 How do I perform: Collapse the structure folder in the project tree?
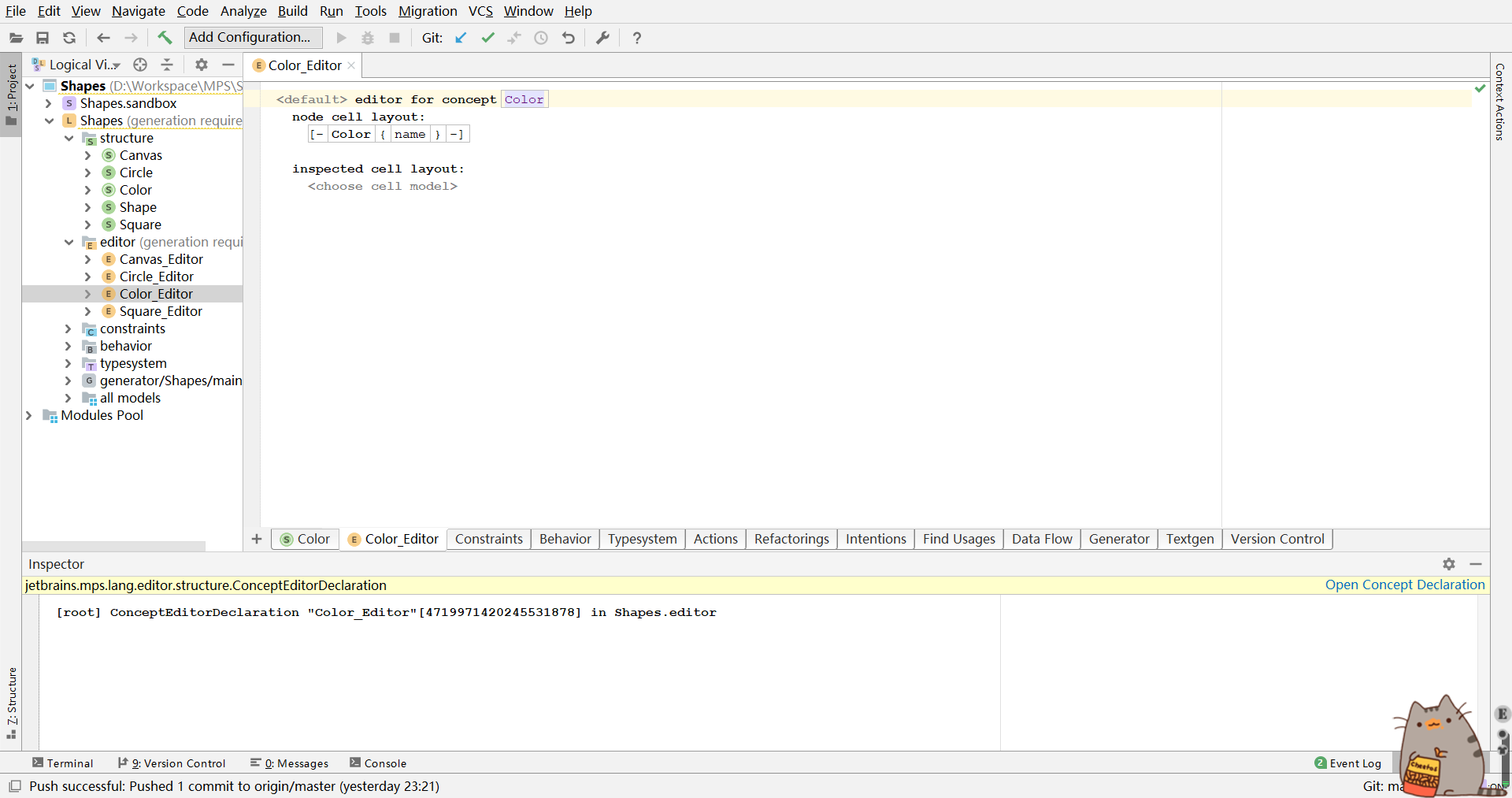coord(69,138)
